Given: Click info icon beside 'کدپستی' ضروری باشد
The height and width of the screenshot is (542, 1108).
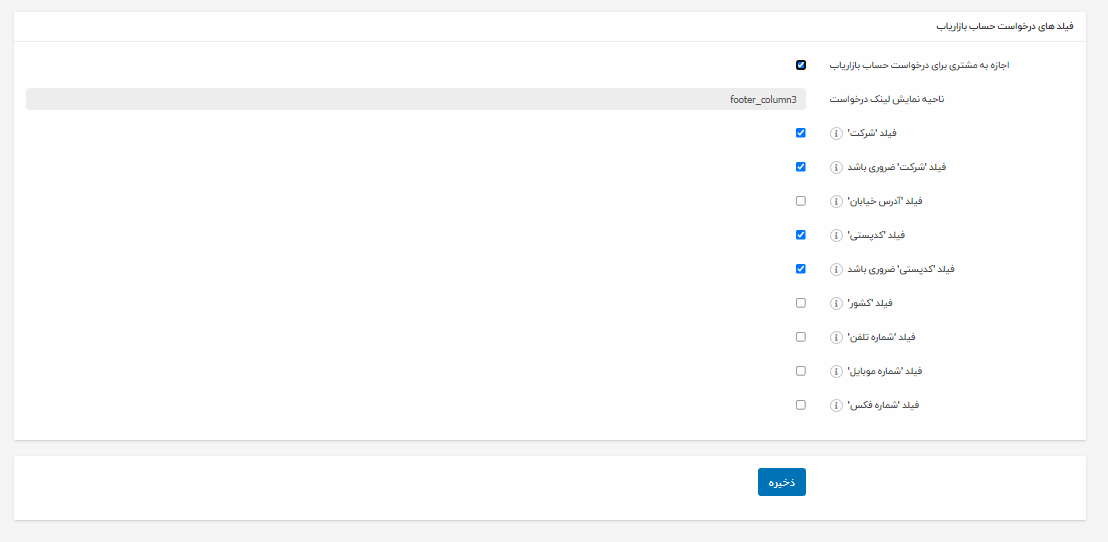Looking at the screenshot, I should [x=837, y=269].
